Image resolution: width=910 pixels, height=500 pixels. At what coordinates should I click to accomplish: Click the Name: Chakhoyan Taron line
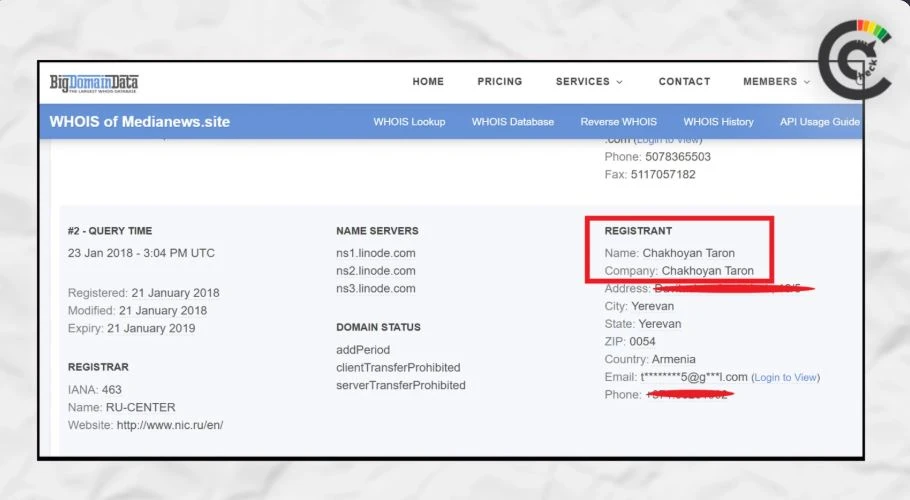pyautogui.click(x=670, y=253)
